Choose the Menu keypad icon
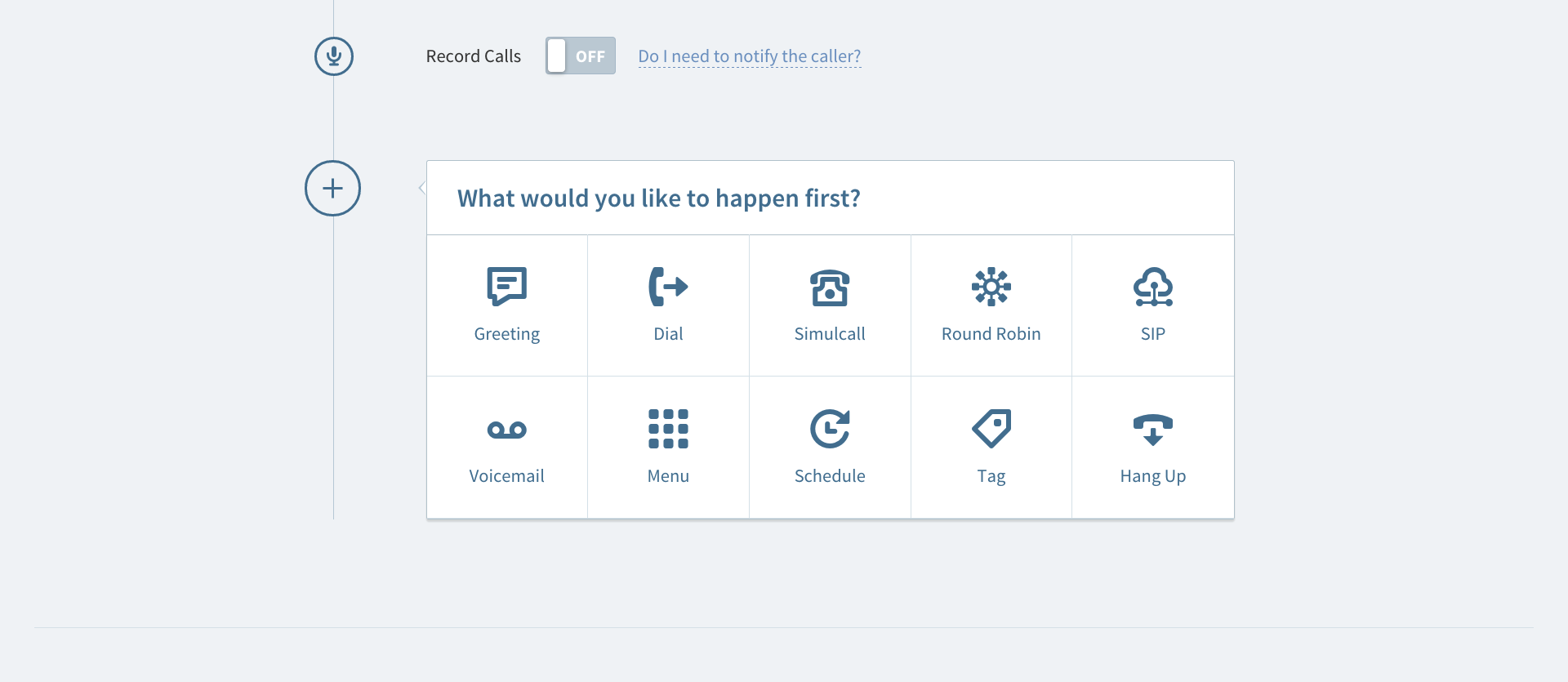This screenshot has width=1568, height=682. tap(668, 429)
